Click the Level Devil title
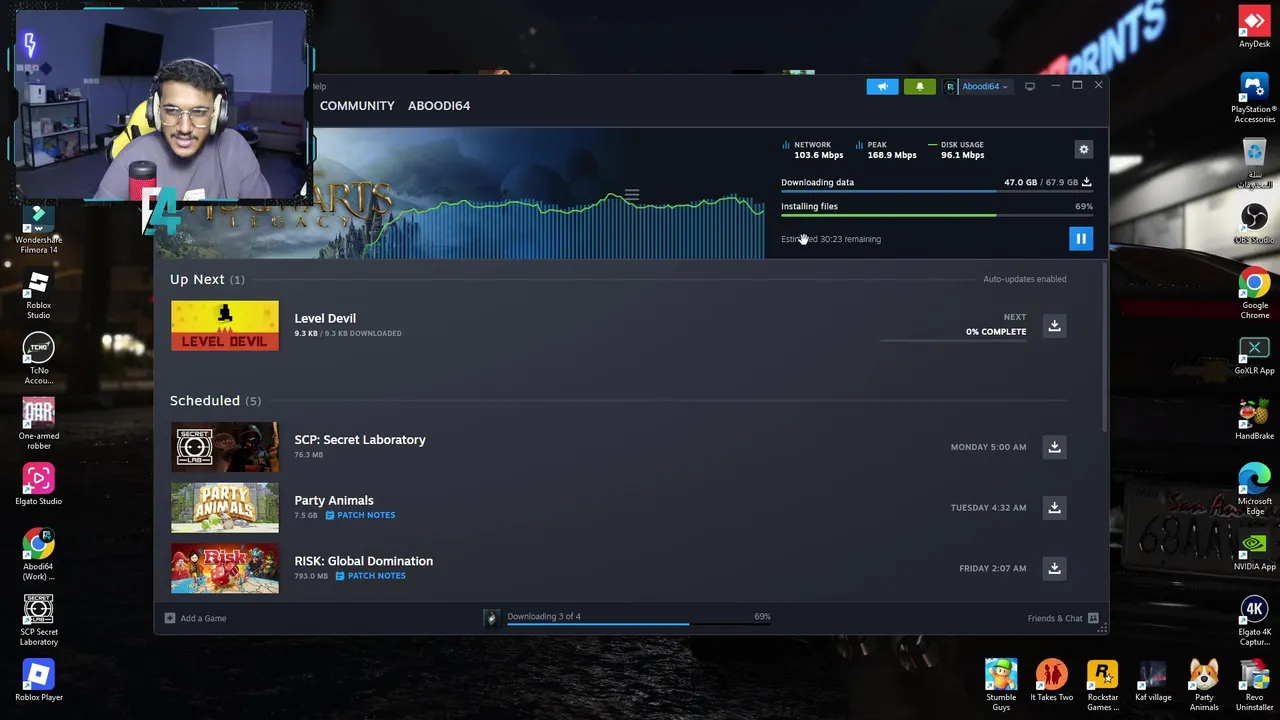The height and width of the screenshot is (720, 1280). (325, 318)
